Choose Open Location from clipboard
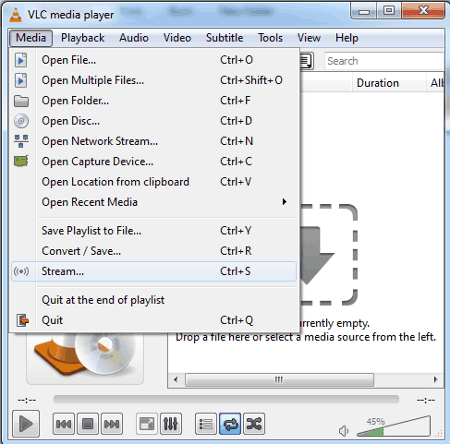Image resolution: width=450 pixels, height=444 pixels. pos(154,182)
